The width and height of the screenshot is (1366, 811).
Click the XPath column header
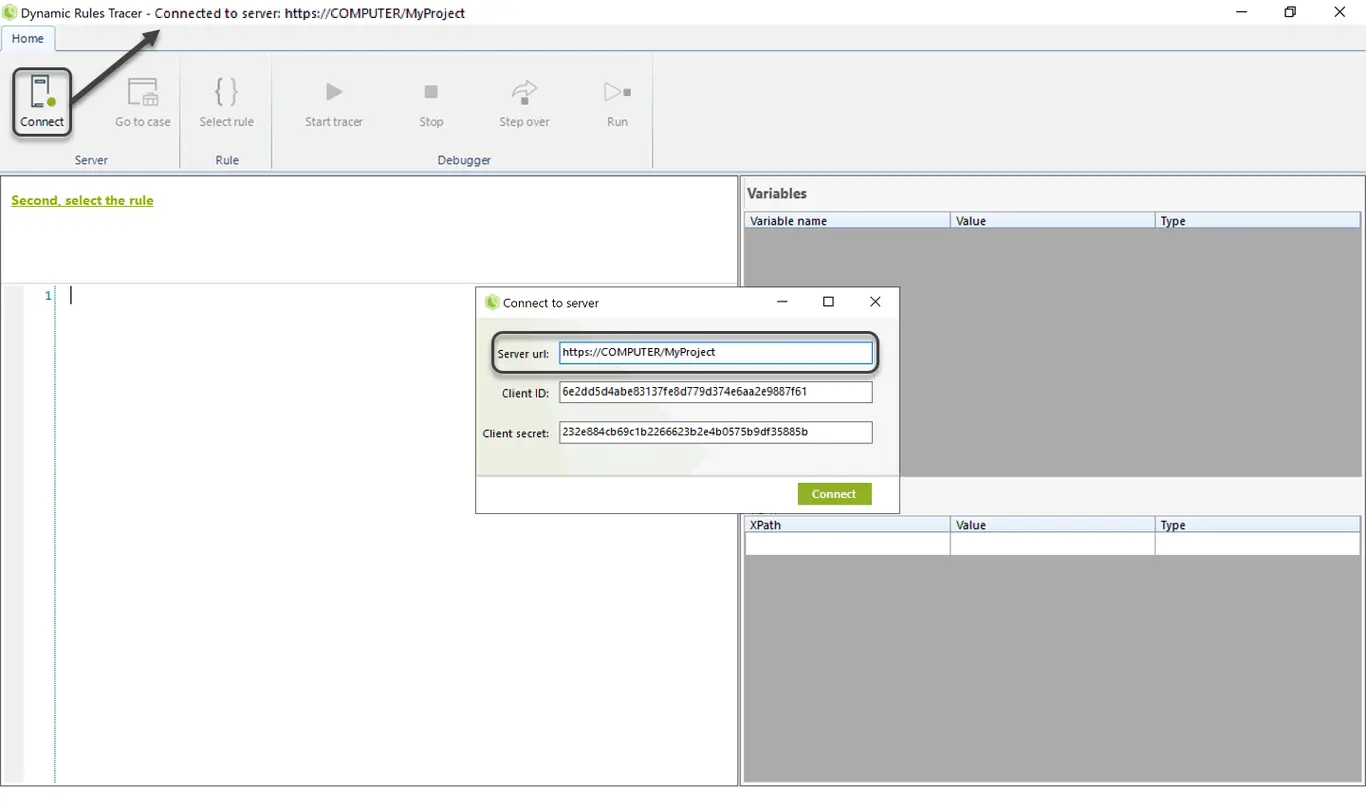(x=847, y=524)
